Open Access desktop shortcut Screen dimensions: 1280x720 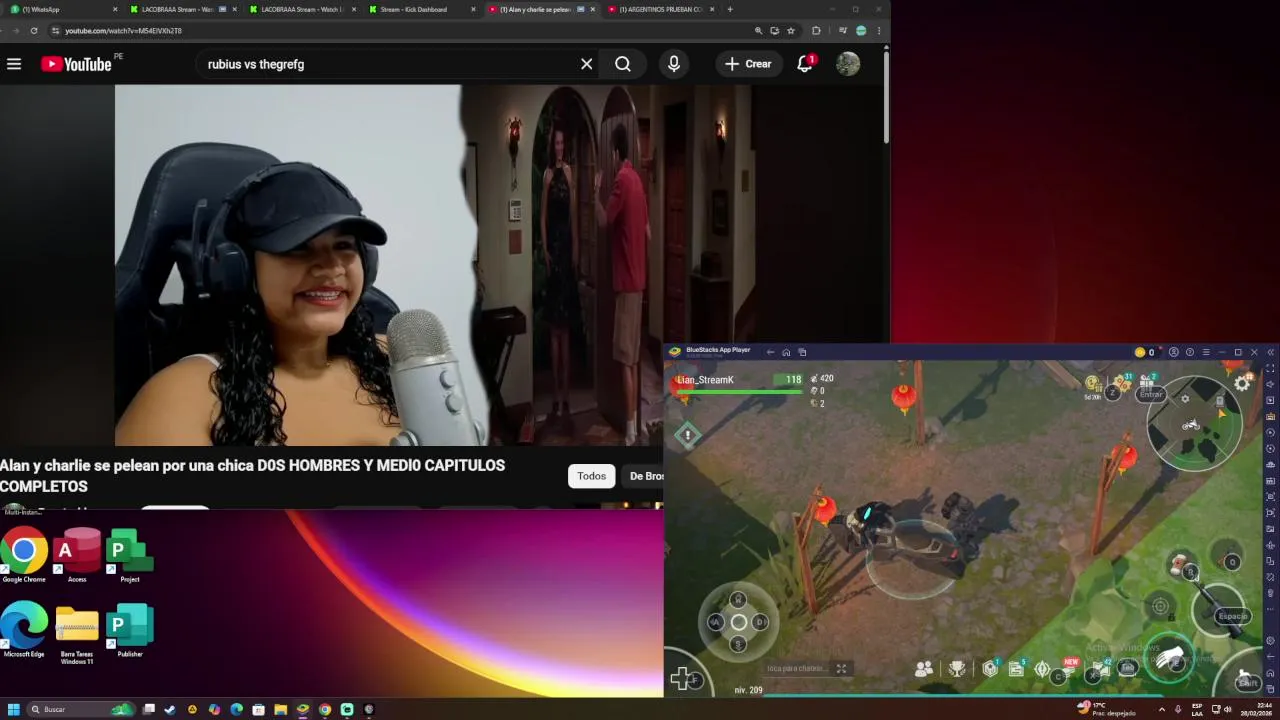pos(77,555)
